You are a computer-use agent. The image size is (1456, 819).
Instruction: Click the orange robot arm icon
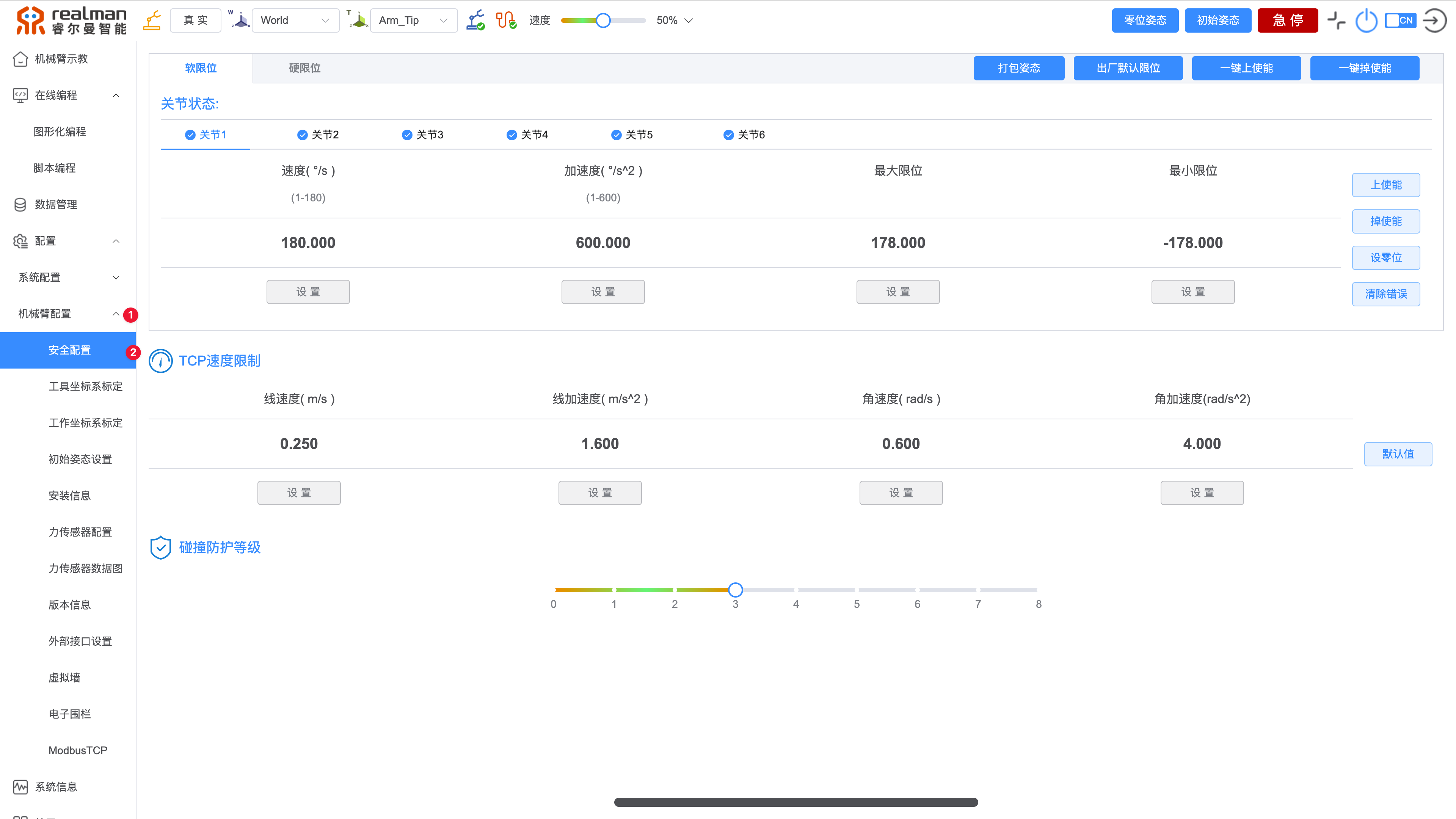pyautogui.click(x=152, y=20)
